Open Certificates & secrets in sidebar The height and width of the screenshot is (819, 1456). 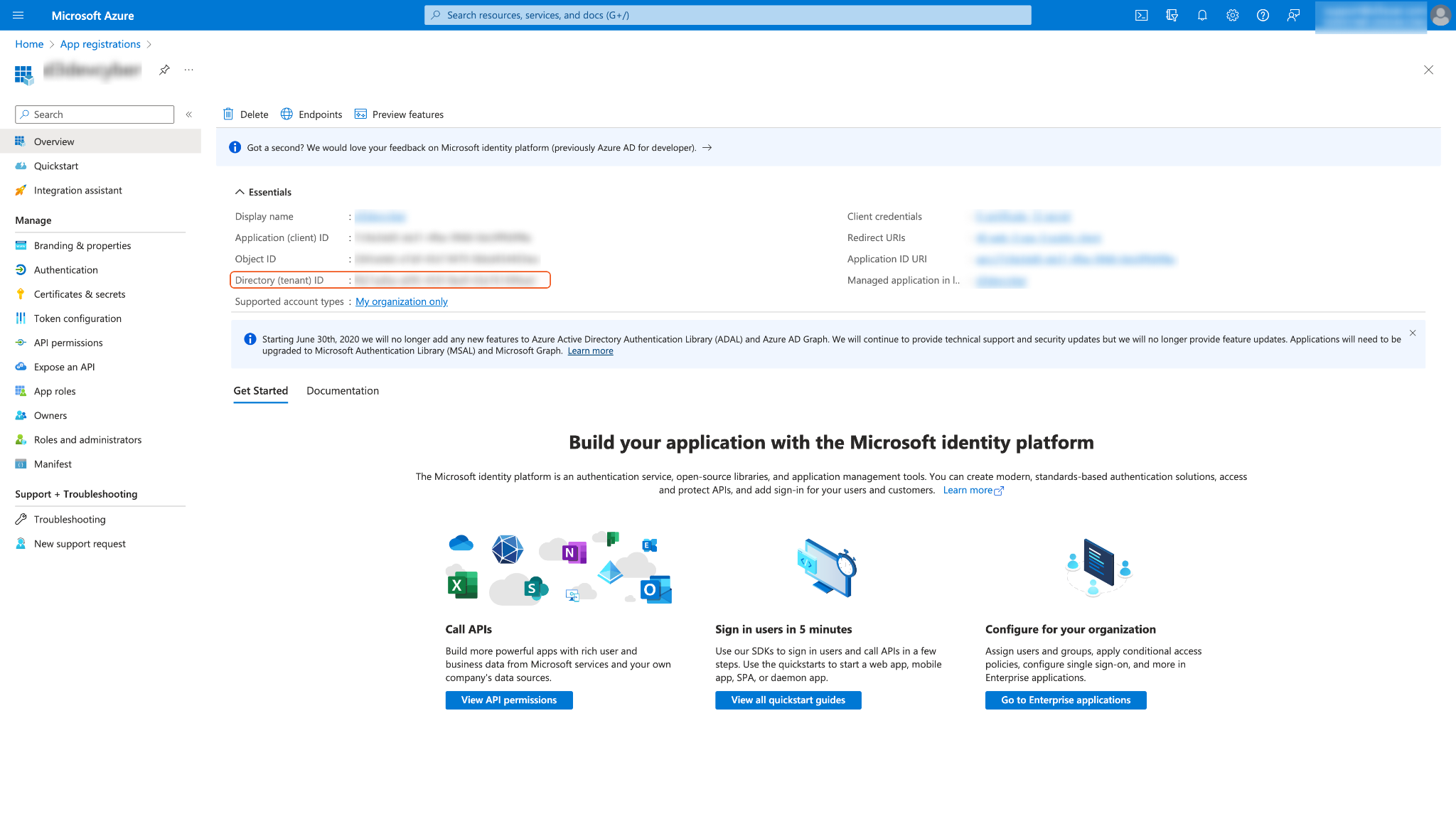80,294
